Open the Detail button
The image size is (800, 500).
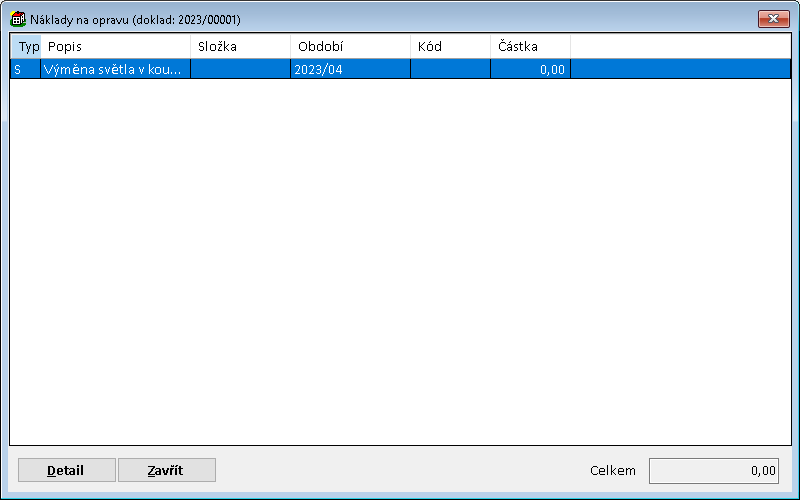(66, 471)
